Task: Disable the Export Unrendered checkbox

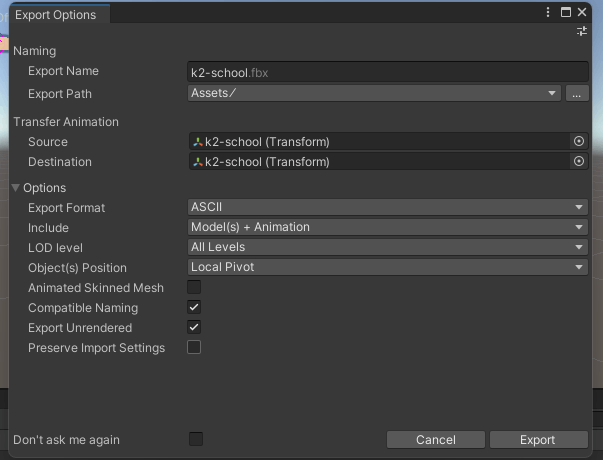Action: 194,327
